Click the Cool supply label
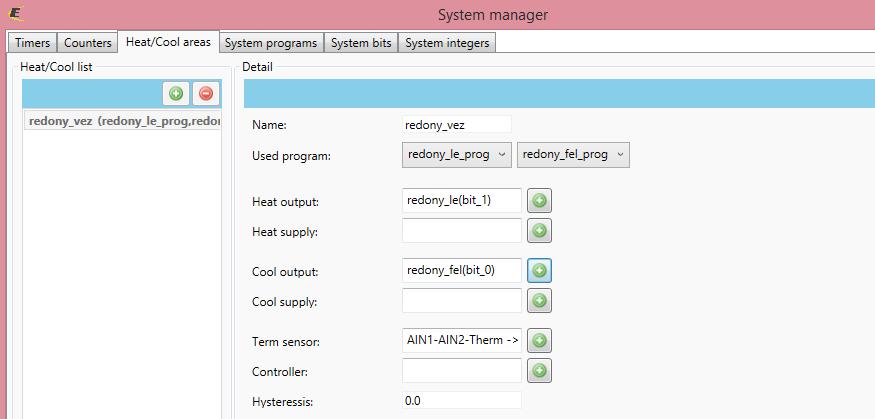Image resolution: width=875 pixels, height=419 pixels. coord(284,302)
